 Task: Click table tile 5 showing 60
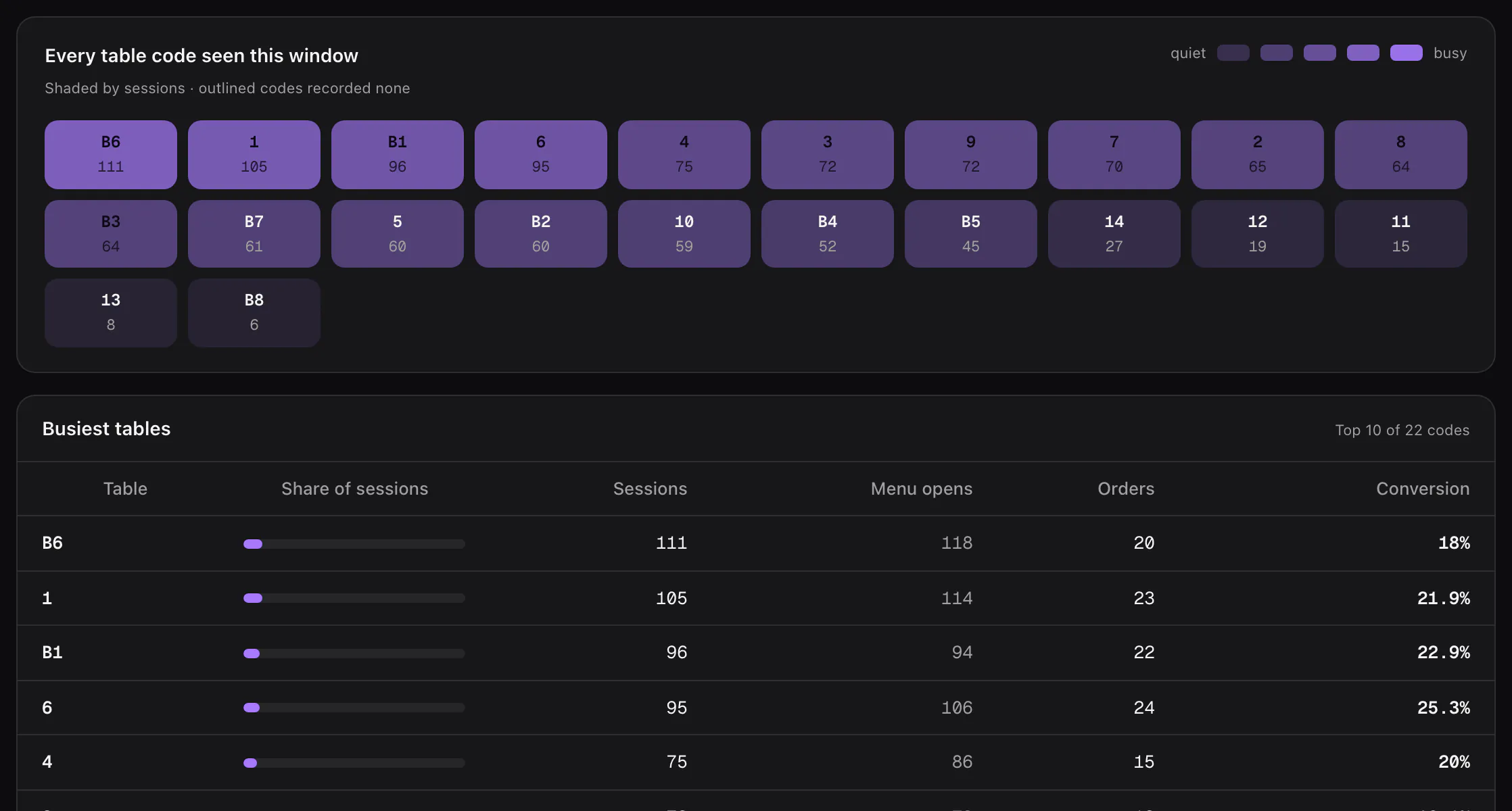(x=398, y=234)
